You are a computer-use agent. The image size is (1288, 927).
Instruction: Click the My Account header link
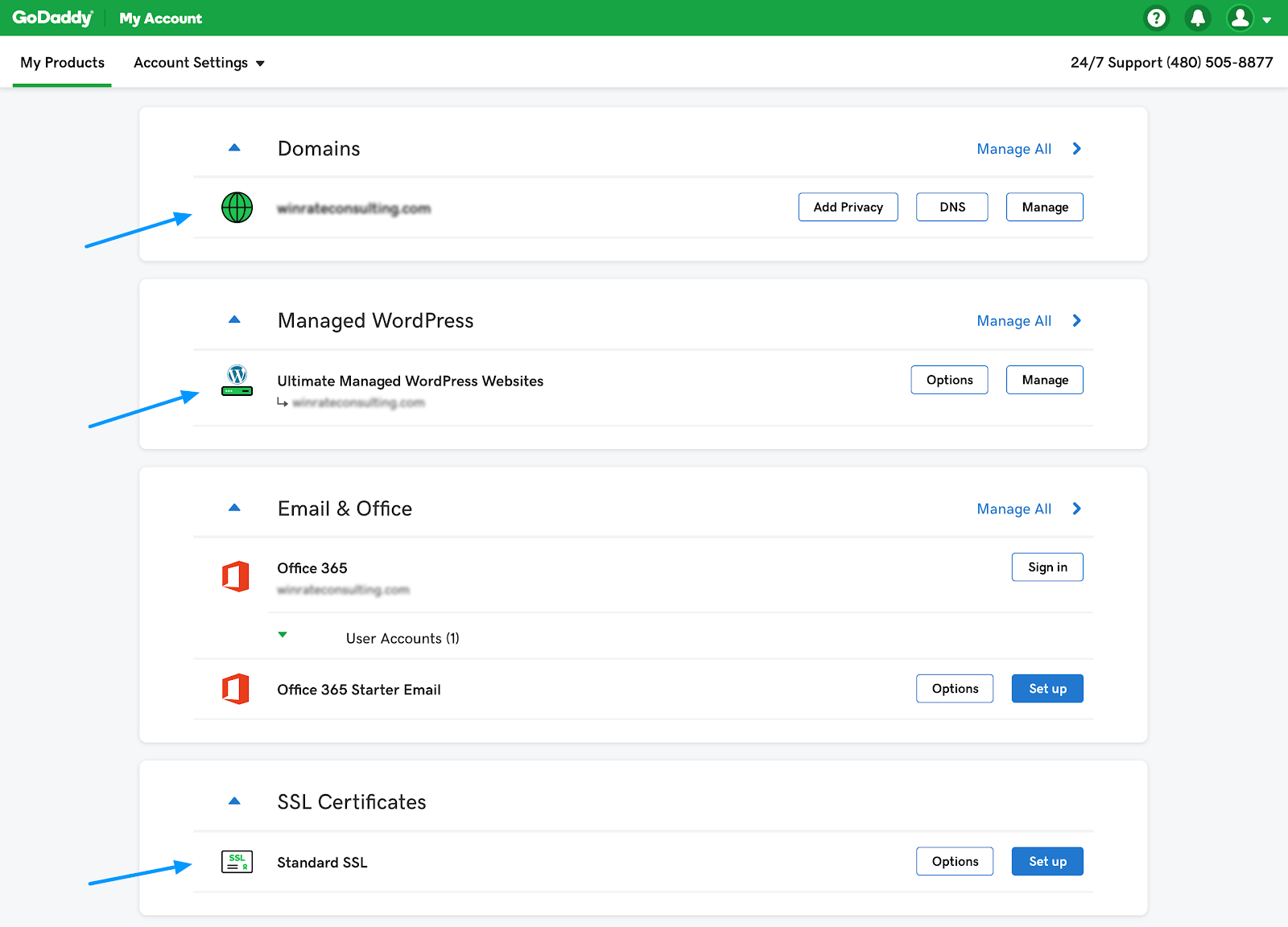tap(160, 19)
